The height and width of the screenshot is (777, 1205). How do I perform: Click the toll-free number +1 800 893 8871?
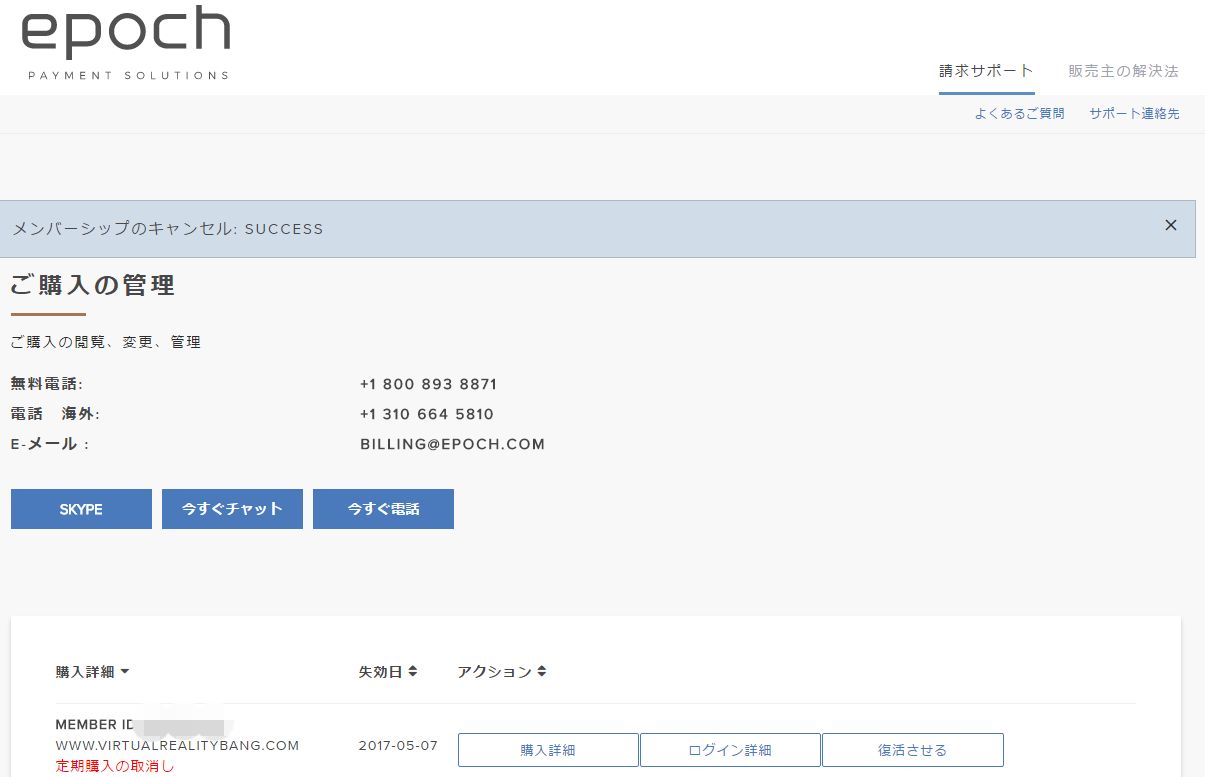428,384
